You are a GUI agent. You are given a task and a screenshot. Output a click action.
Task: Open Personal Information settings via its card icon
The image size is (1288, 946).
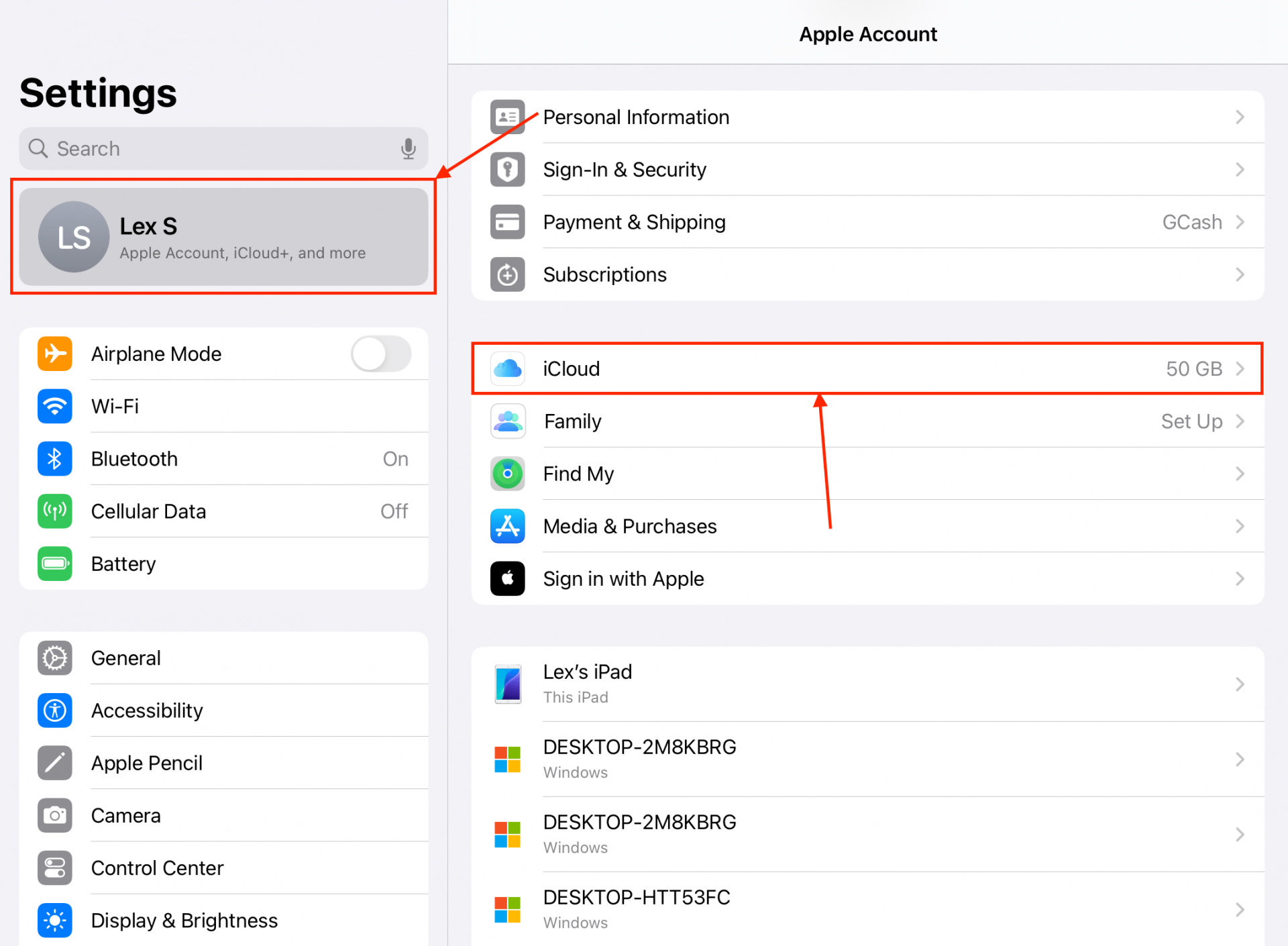[508, 117]
